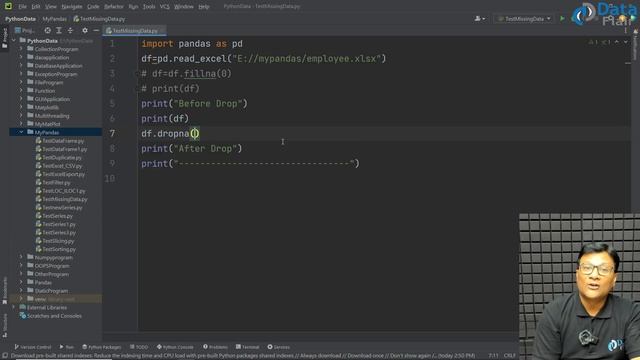
Task: Expand the External Libraries node
Action: [14, 307]
